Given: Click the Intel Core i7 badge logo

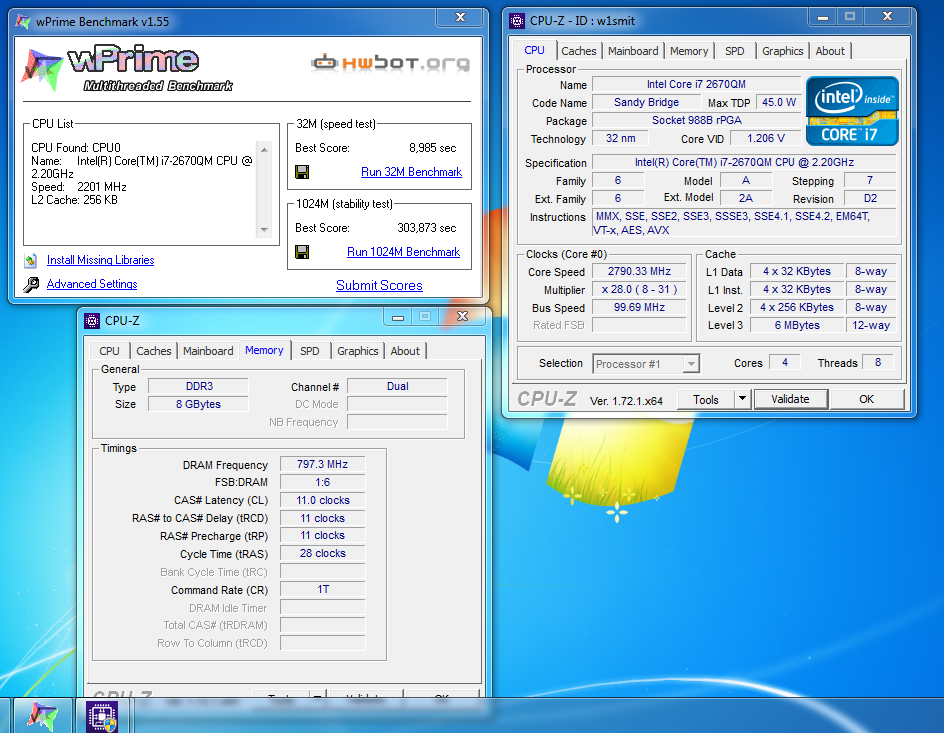Looking at the screenshot, I should point(852,111).
